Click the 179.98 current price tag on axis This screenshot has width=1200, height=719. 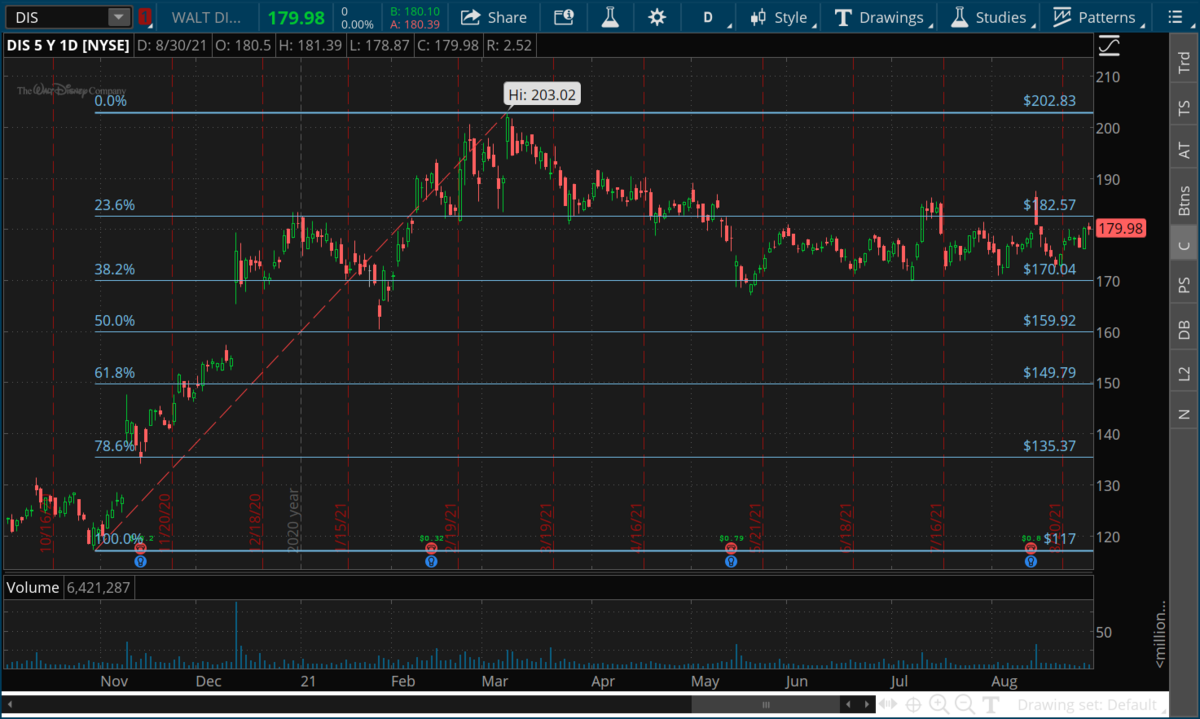point(1119,229)
